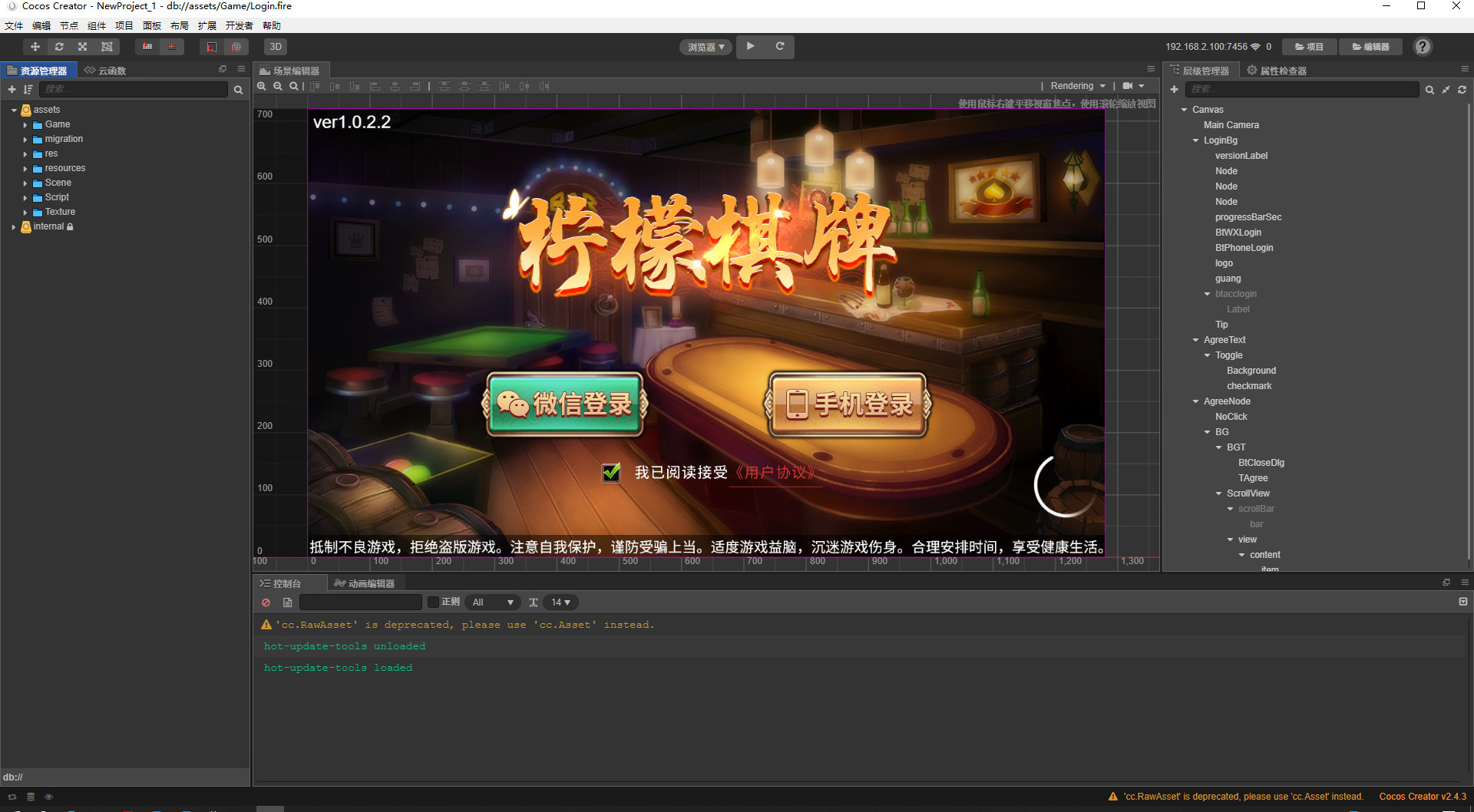Screen dimensions: 1474x812
Task: Toggle the eye visibility icon in status bar
Action: pyautogui.click(x=48, y=797)
